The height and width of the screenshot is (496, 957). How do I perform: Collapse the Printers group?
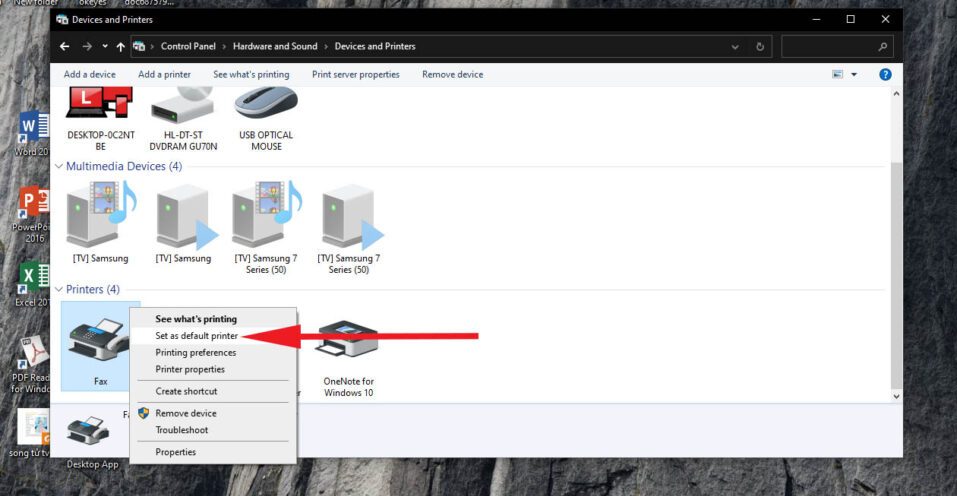click(x=59, y=289)
